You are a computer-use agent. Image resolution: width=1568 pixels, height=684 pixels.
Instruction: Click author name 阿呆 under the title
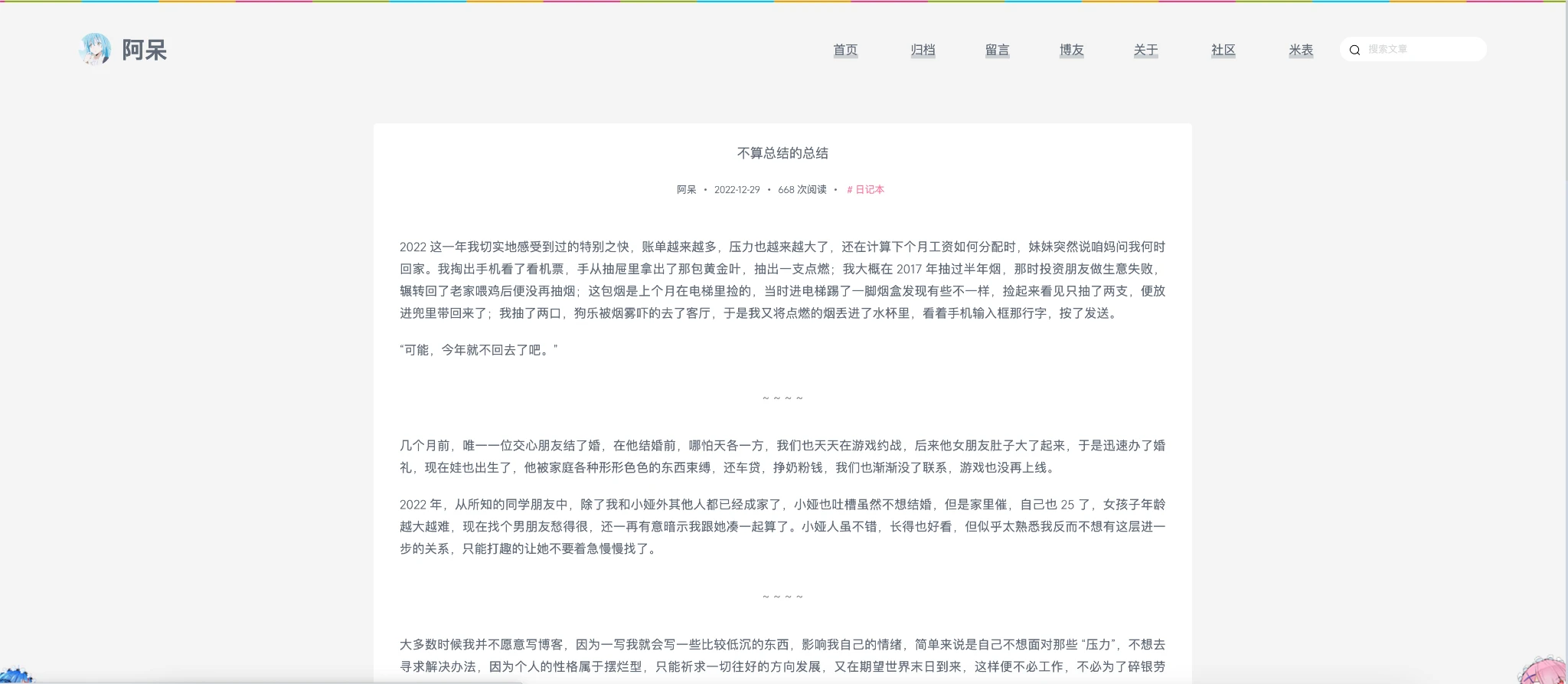pos(686,189)
